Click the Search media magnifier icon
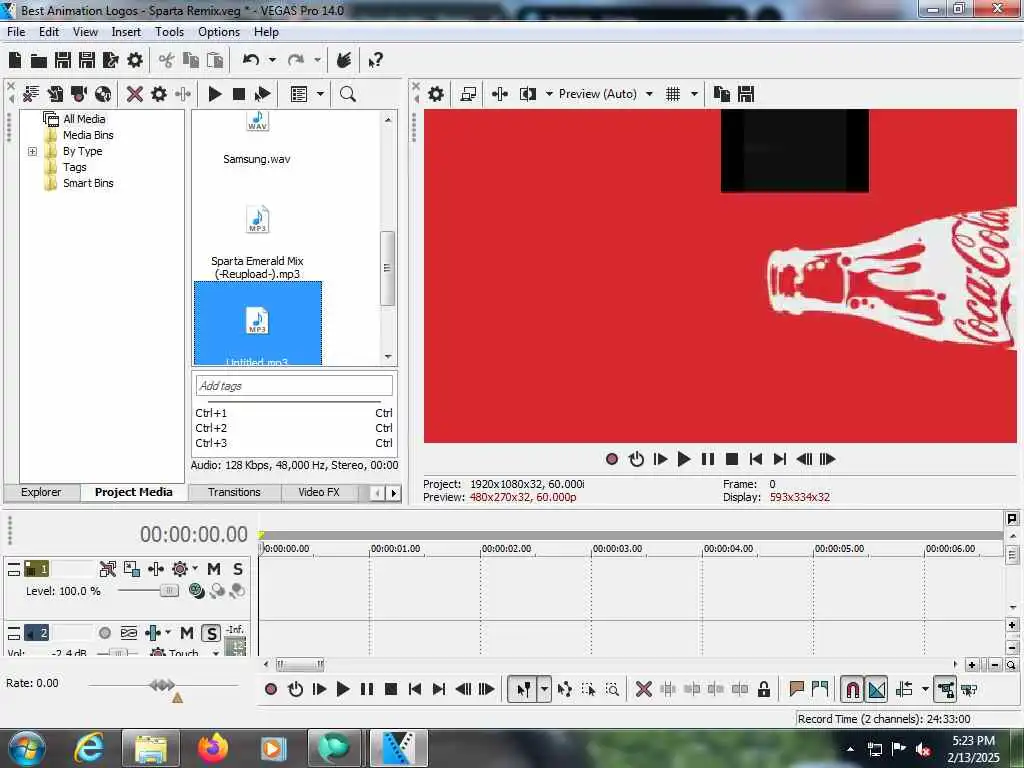 (x=348, y=94)
